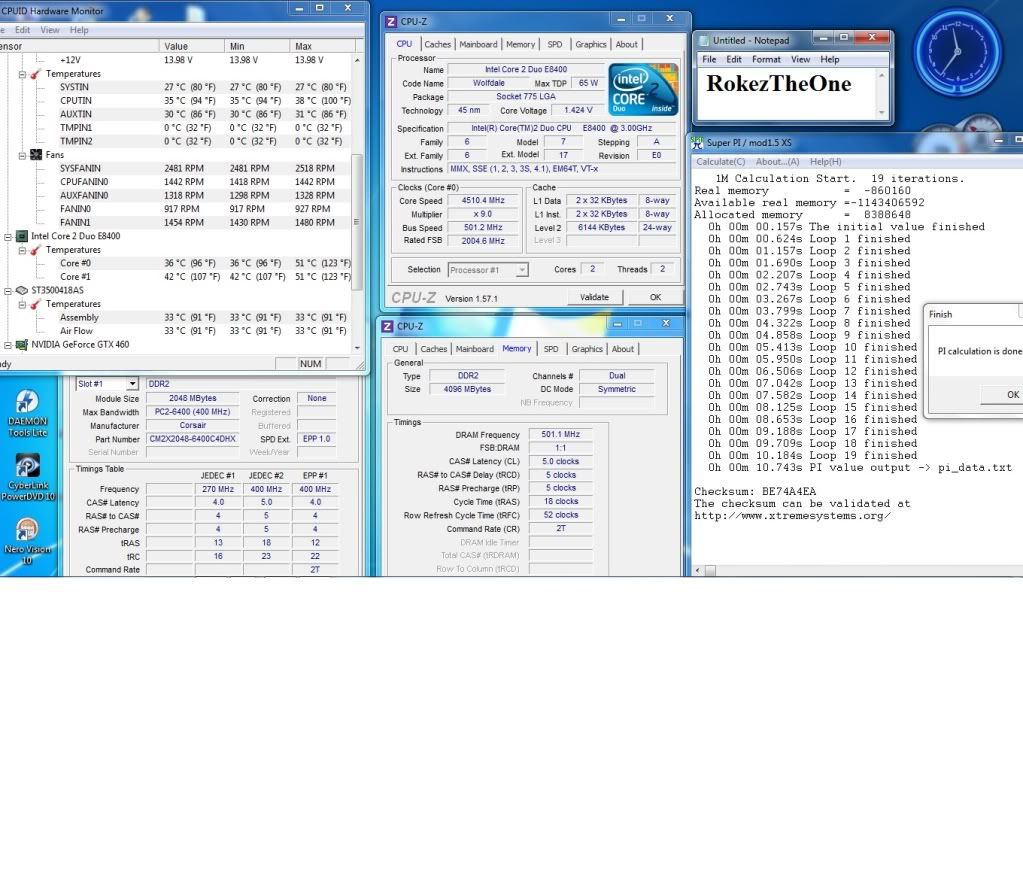The width and height of the screenshot is (1023, 896).
Task: Click the Notepad scrollbar up arrow
Action: (x=881, y=76)
